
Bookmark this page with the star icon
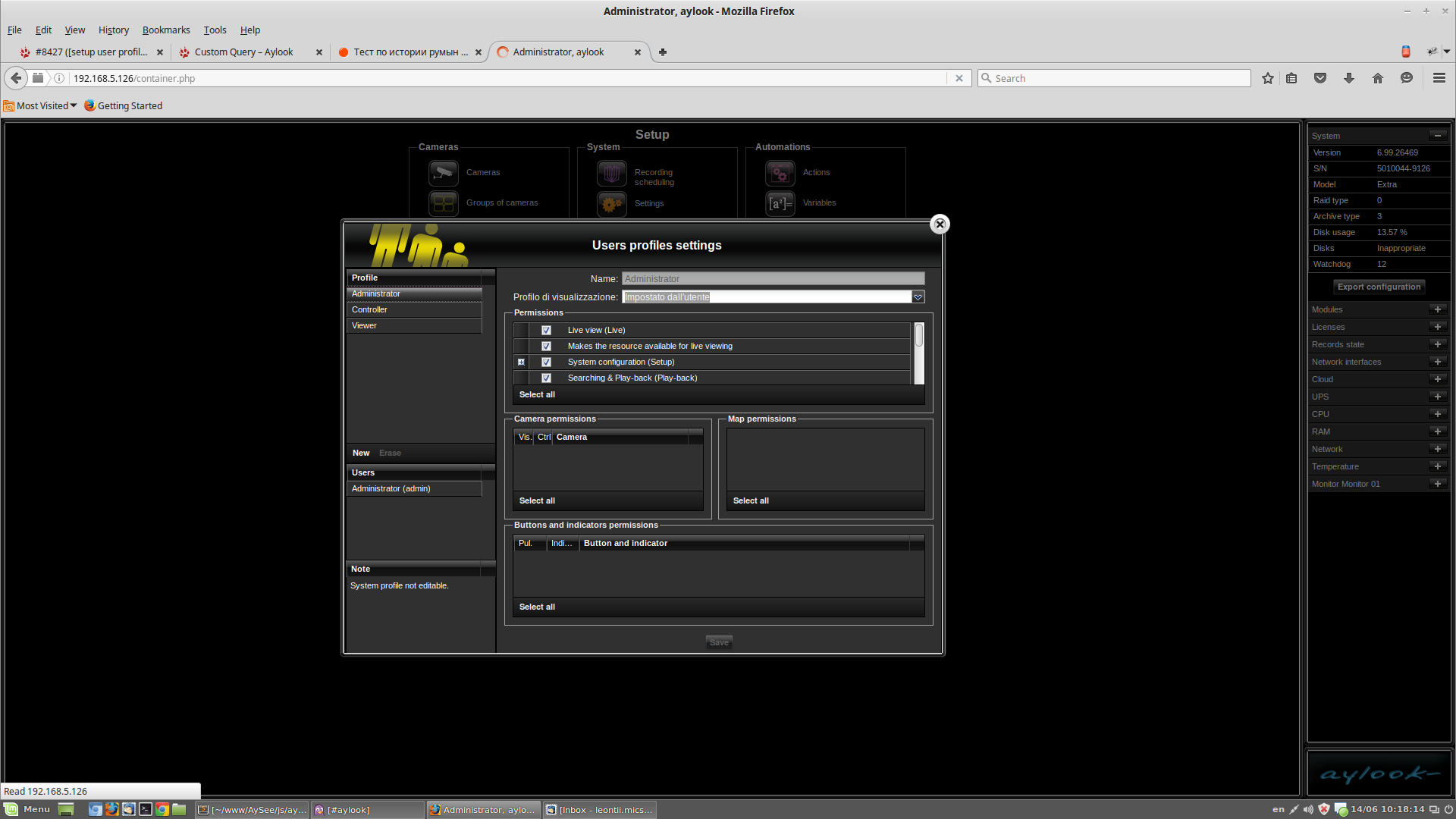point(1268,78)
